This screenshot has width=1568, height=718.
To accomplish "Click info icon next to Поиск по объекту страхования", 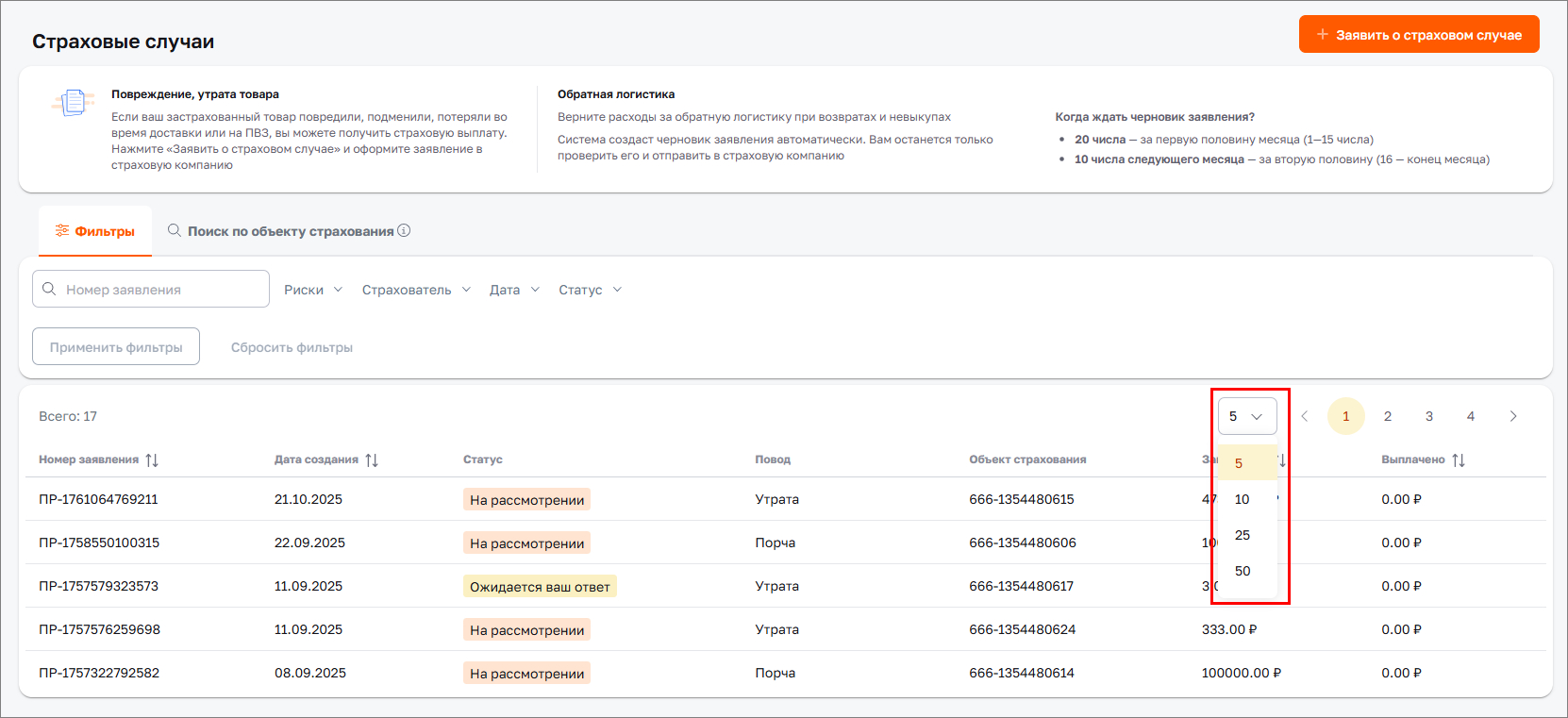I will [x=404, y=230].
